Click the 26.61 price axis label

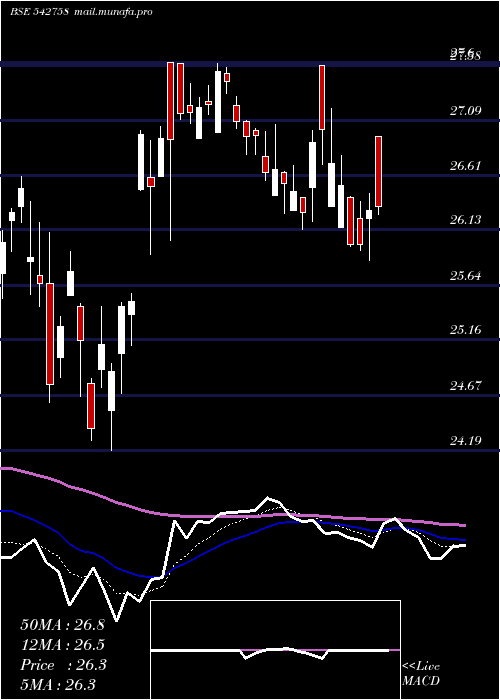coord(466,166)
